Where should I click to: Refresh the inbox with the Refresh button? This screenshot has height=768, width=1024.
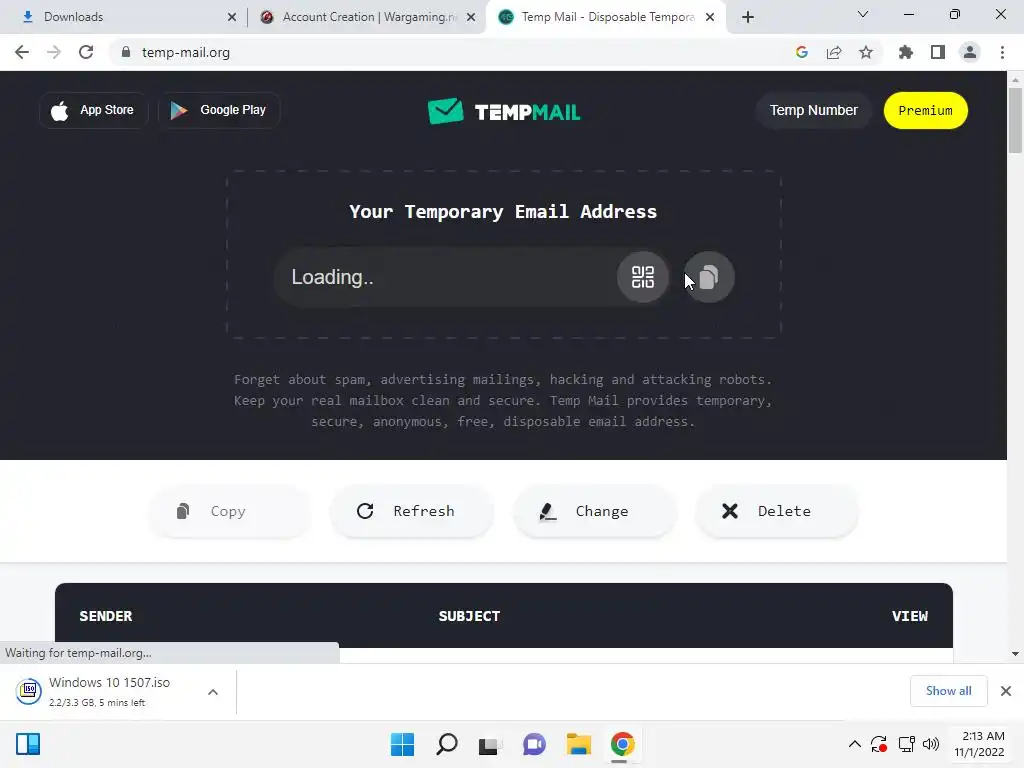(x=411, y=511)
